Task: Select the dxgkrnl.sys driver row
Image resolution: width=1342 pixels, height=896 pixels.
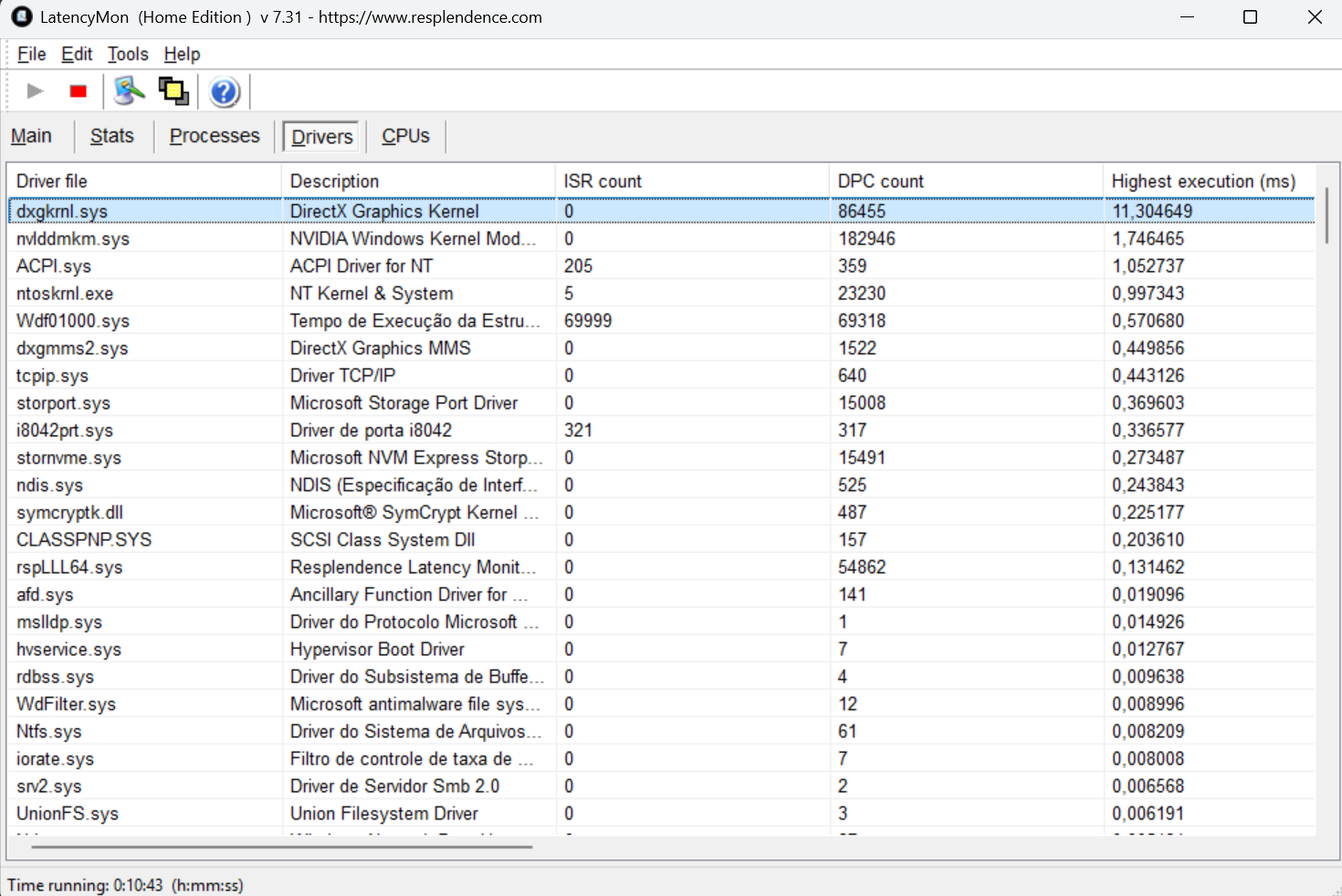Action: 662,211
